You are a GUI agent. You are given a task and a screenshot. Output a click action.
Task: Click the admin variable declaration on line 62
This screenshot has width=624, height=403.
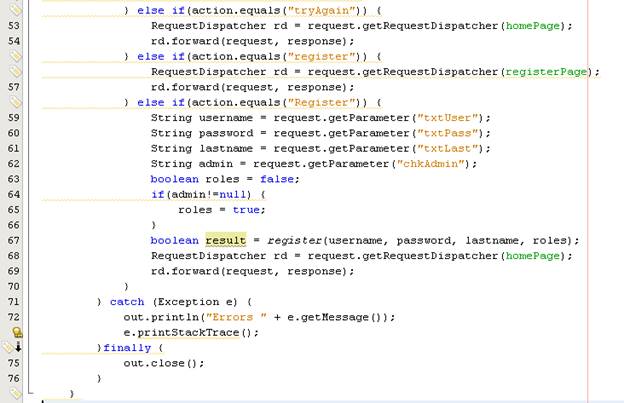tap(216, 164)
